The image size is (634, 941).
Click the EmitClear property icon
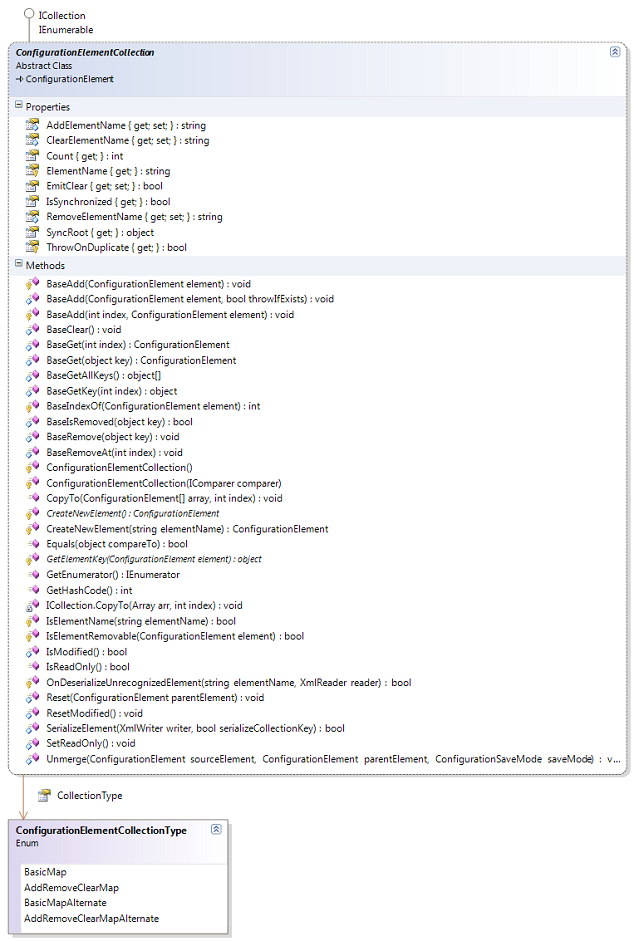32,186
